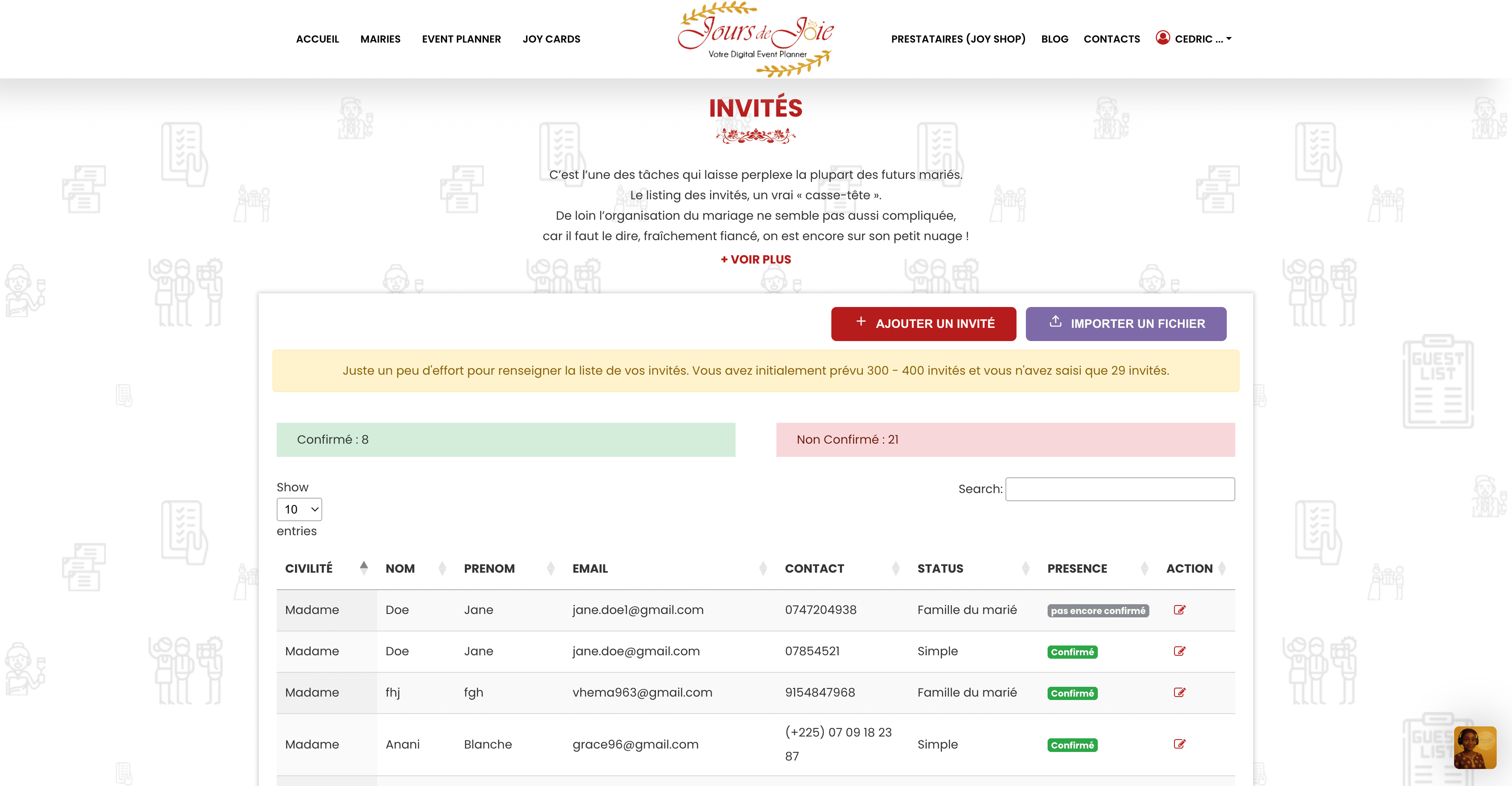This screenshot has height=786, width=1512.
Task: Click the first name Blanche
Action: 487,744
